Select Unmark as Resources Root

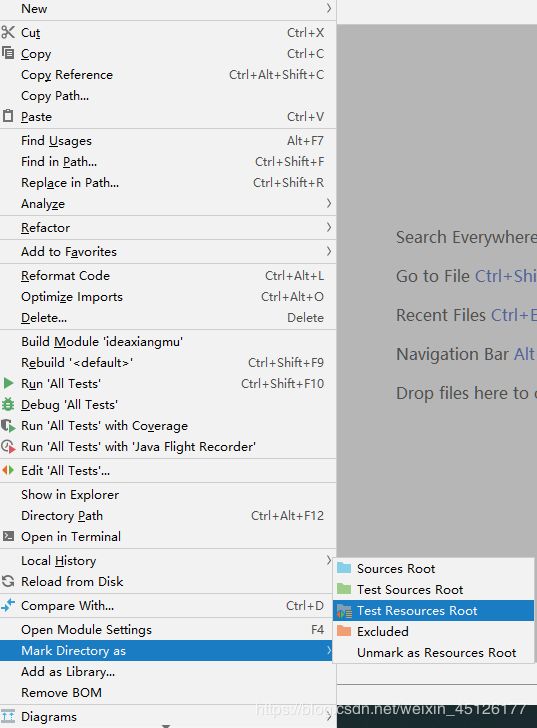point(433,652)
